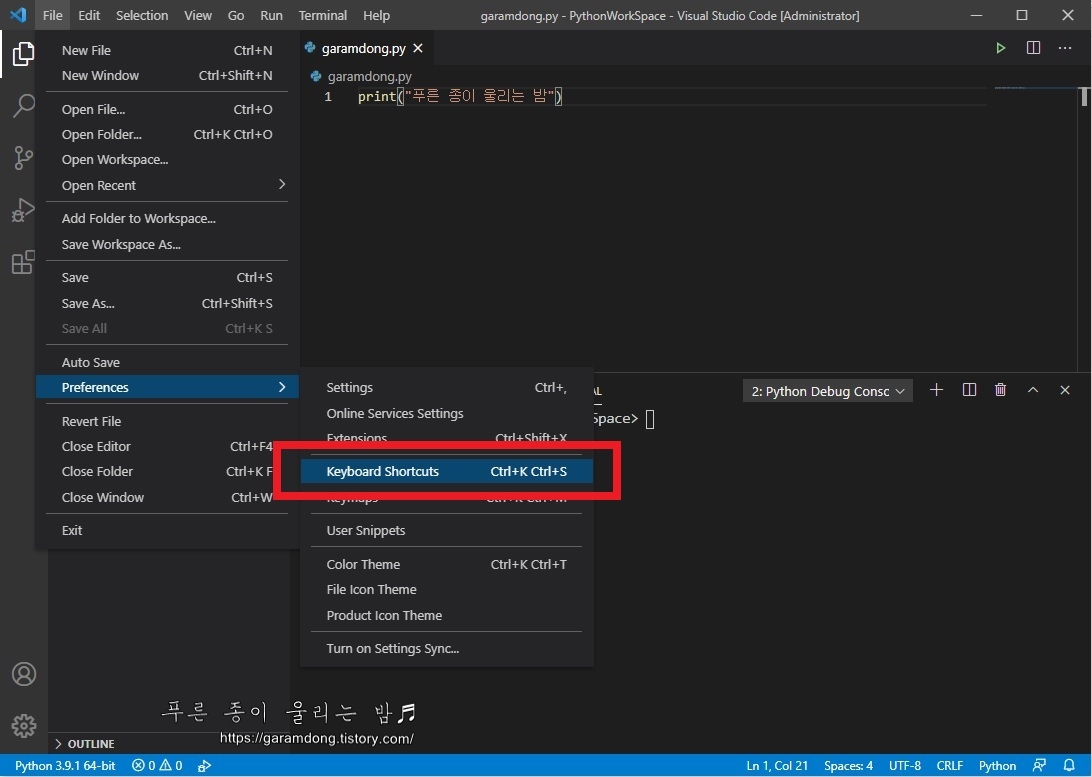Open notifications bell in status bar
This screenshot has width=1092, height=777.
click(1069, 766)
